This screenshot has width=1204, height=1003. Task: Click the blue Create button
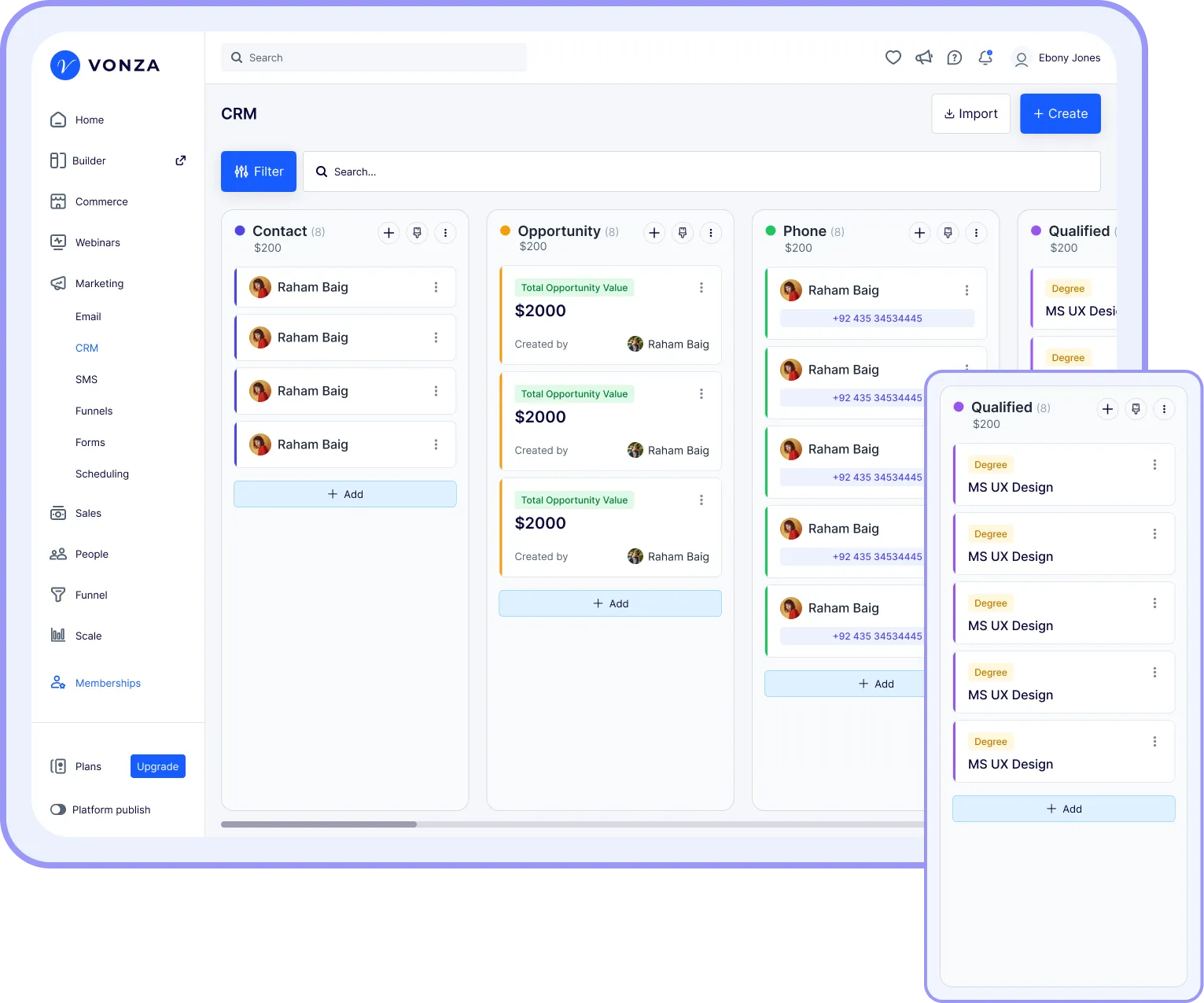[x=1060, y=114]
